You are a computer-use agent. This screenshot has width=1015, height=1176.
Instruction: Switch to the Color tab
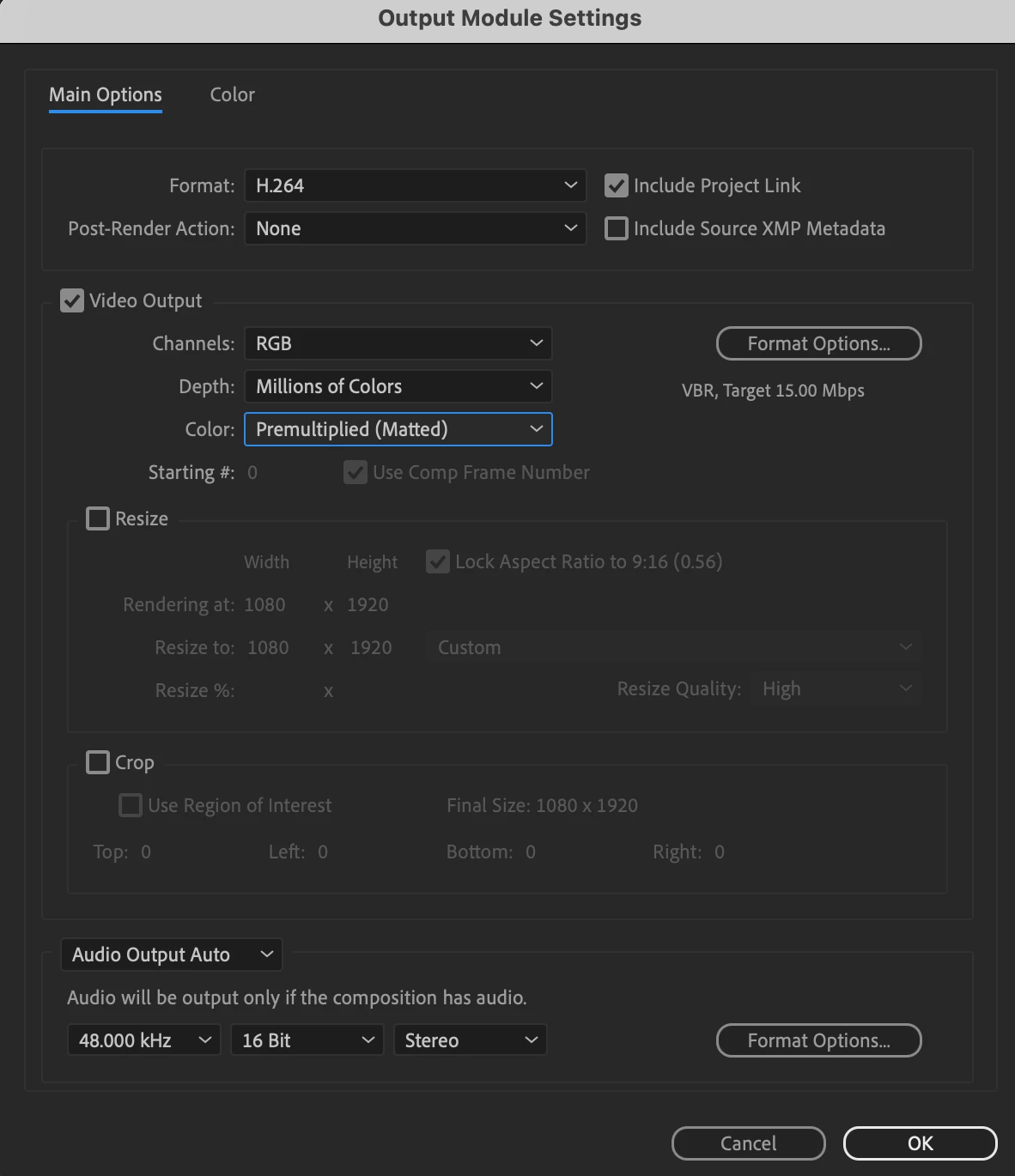[x=232, y=94]
